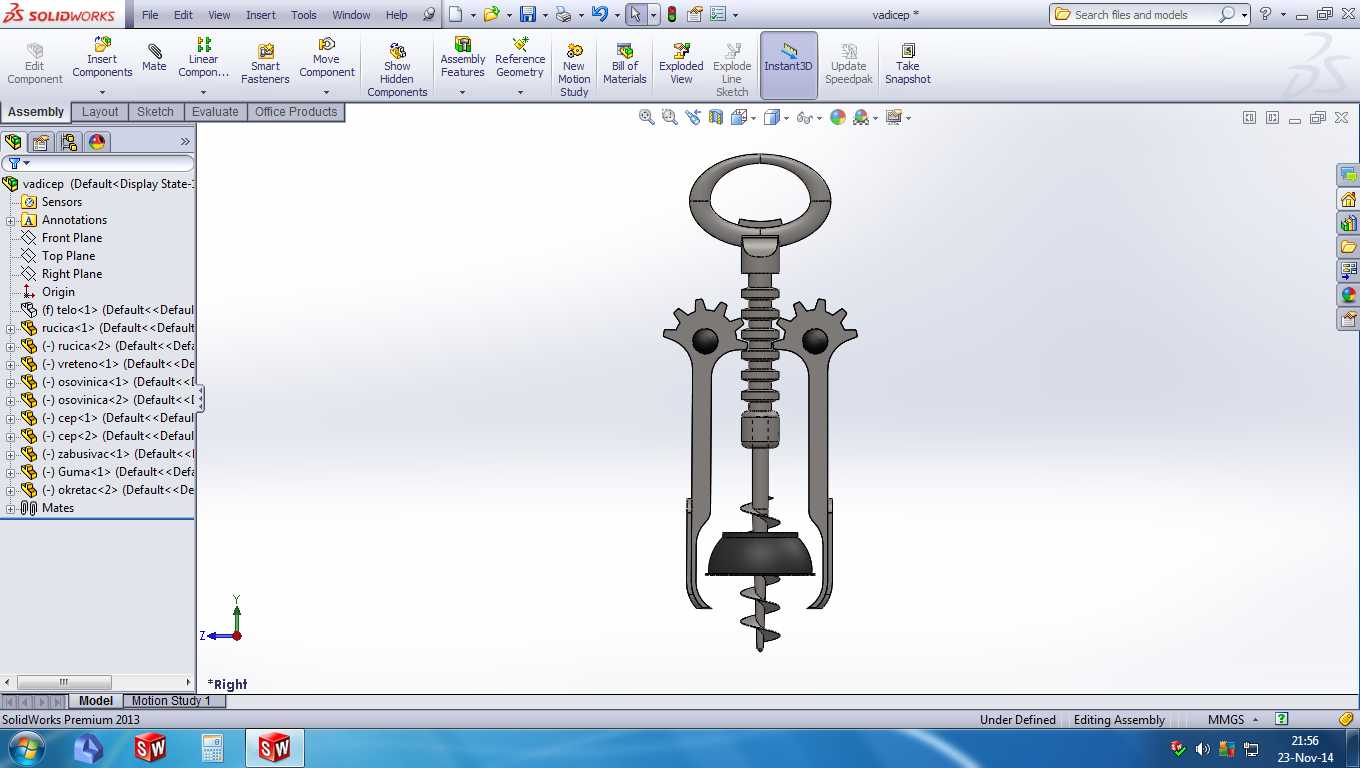Open the Tools menu
Screen dimensions: 1360x768
304,15
